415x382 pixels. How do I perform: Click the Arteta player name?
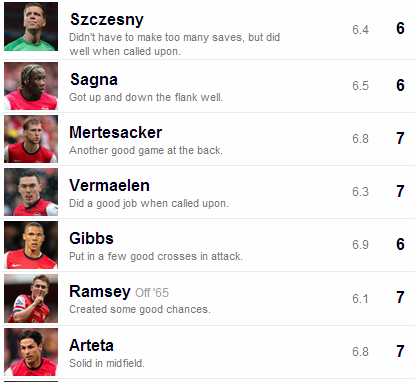[91, 345]
